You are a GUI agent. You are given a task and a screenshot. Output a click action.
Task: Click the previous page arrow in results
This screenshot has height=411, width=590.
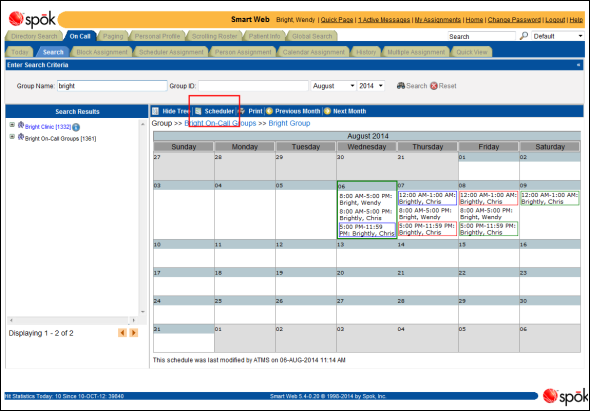(122, 333)
